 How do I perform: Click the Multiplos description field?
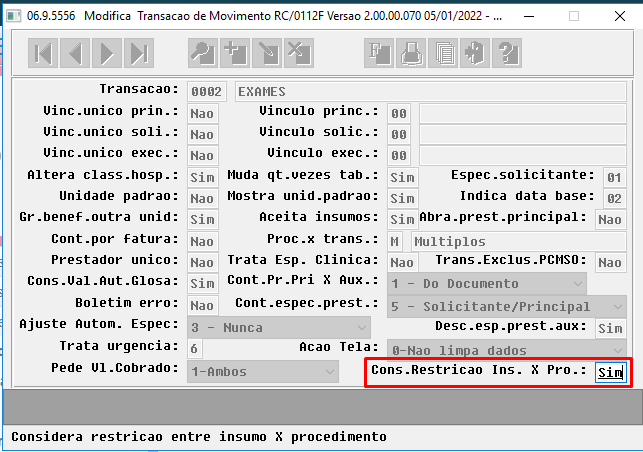point(519,242)
